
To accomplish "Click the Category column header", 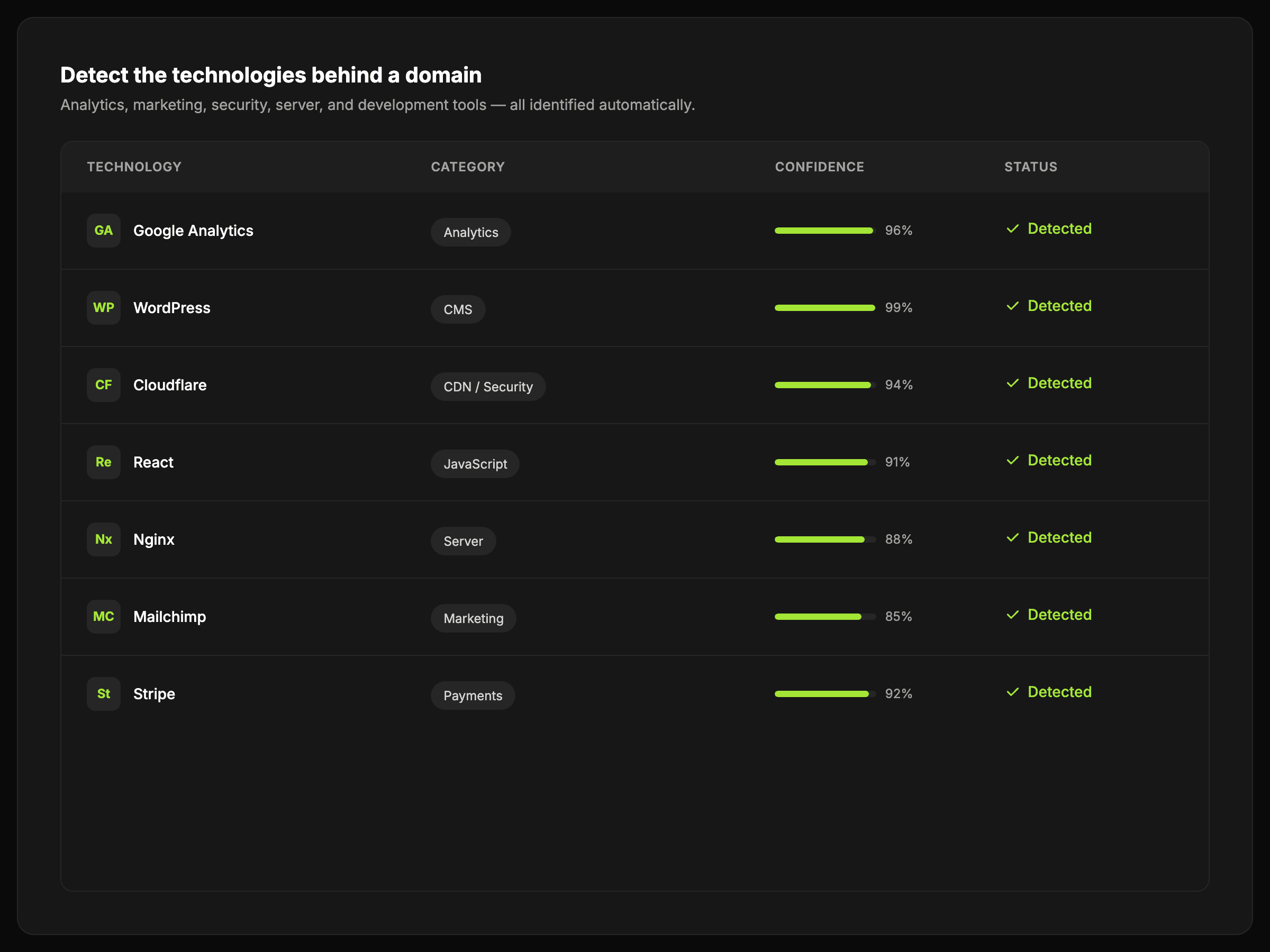I will click(467, 167).
